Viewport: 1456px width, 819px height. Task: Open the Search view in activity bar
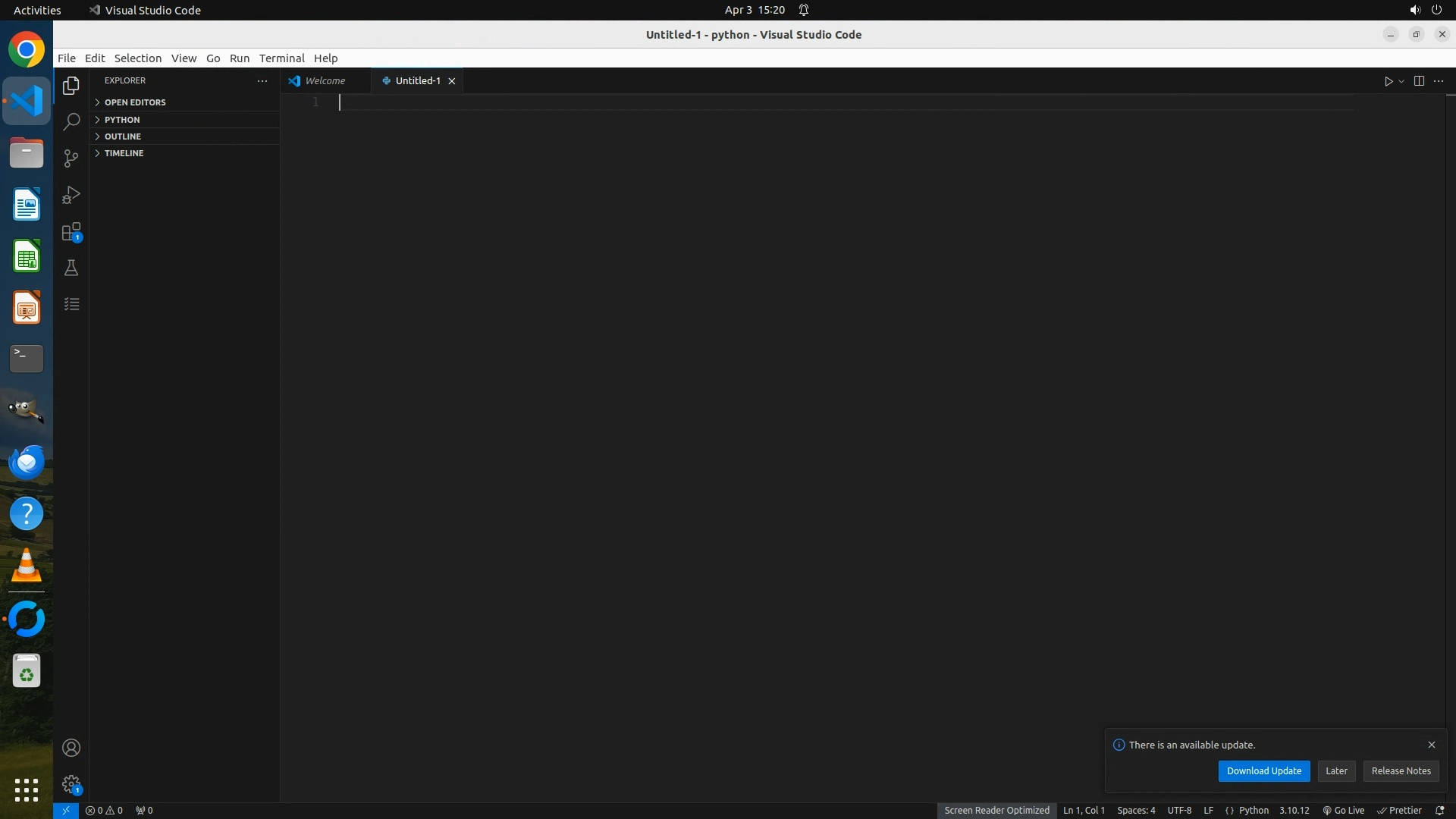[x=71, y=121]
